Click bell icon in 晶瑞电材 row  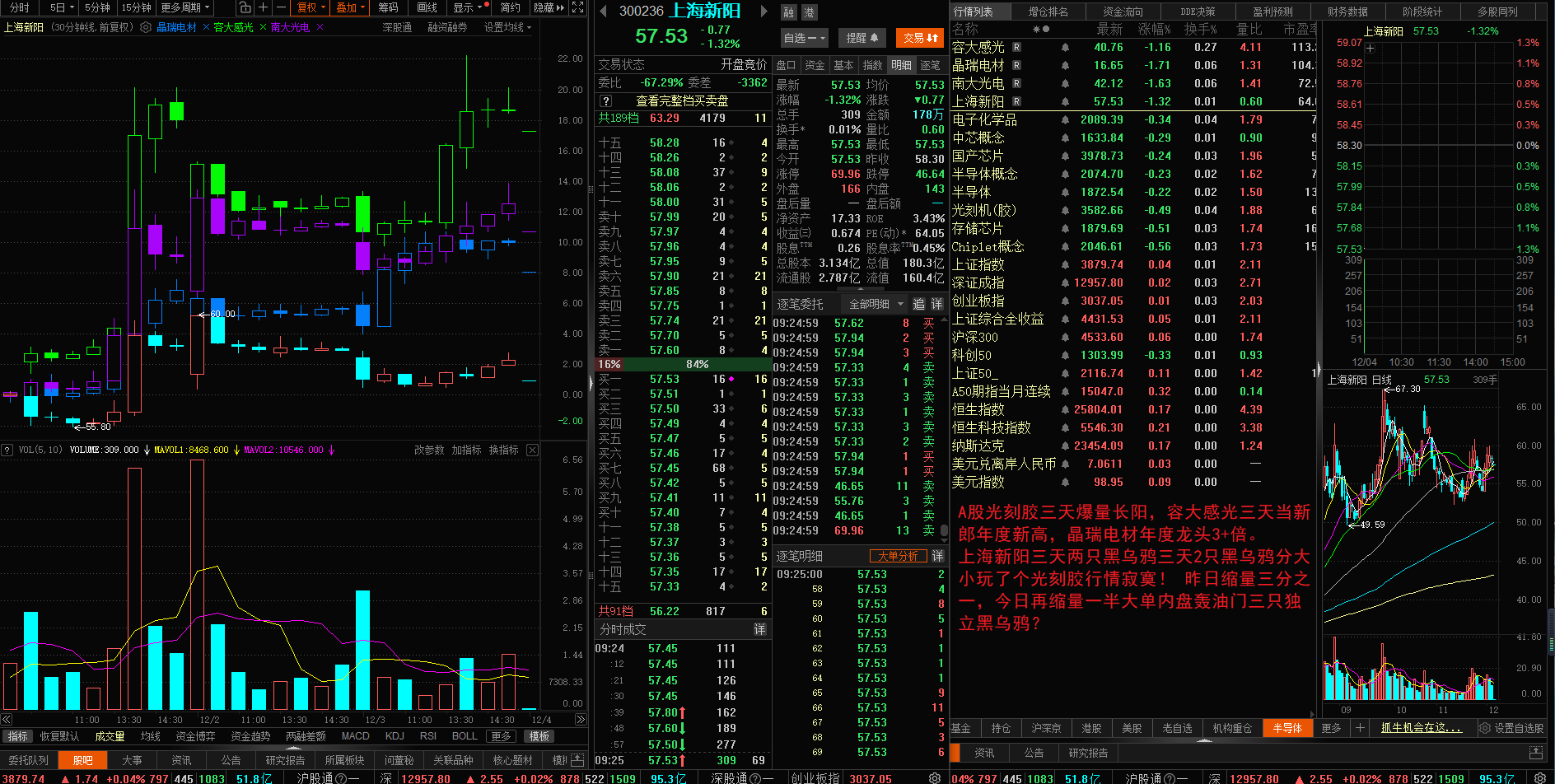1065,65
